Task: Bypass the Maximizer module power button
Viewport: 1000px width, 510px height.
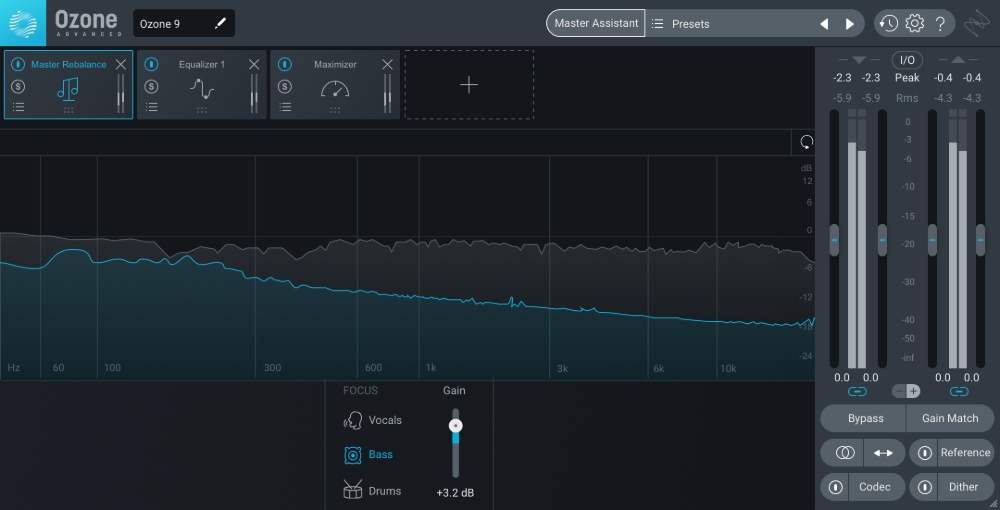Action: (x=284, y=65)
